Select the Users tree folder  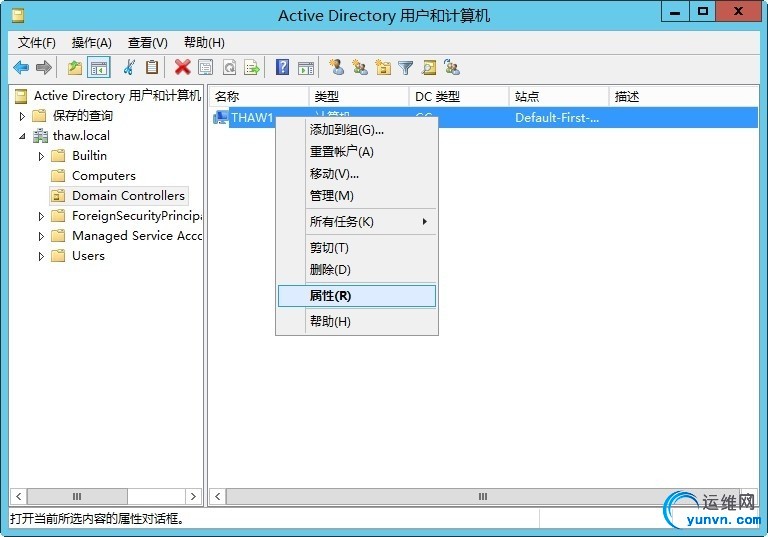(88, 256)
